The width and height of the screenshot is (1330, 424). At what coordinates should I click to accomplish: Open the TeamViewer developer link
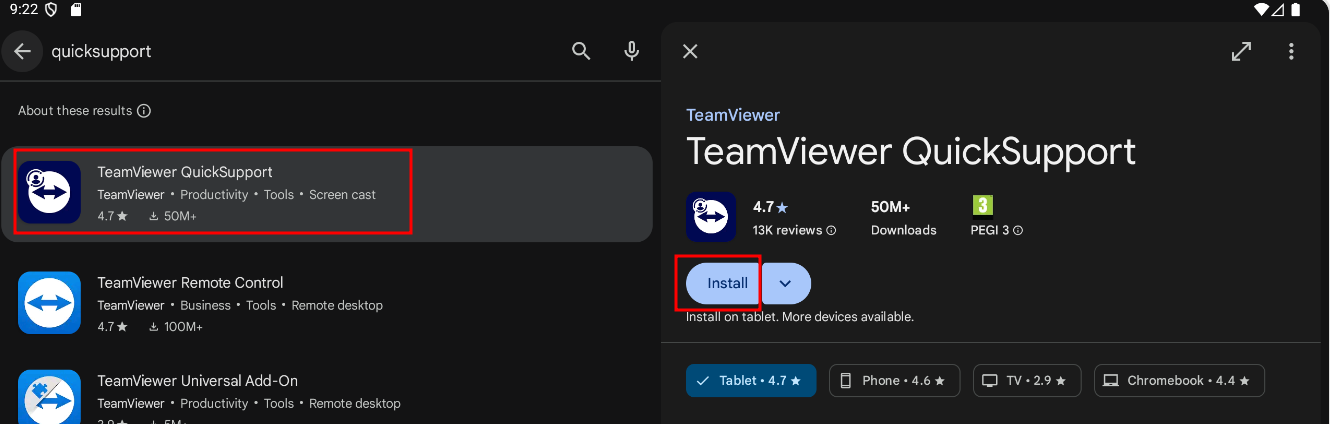click(x=733, y=115)
